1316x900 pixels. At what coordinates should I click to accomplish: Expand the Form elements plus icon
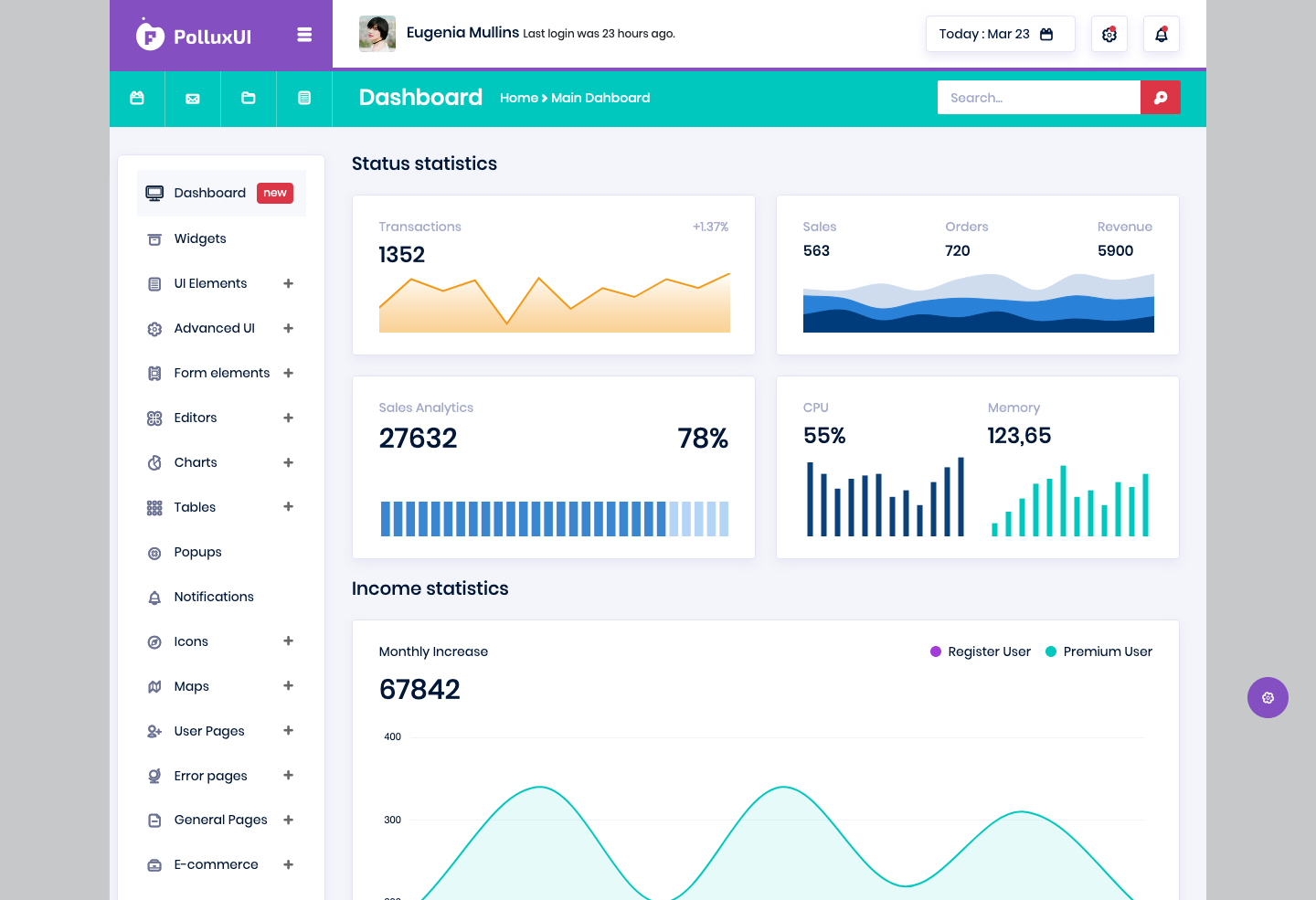click(289, 373)
